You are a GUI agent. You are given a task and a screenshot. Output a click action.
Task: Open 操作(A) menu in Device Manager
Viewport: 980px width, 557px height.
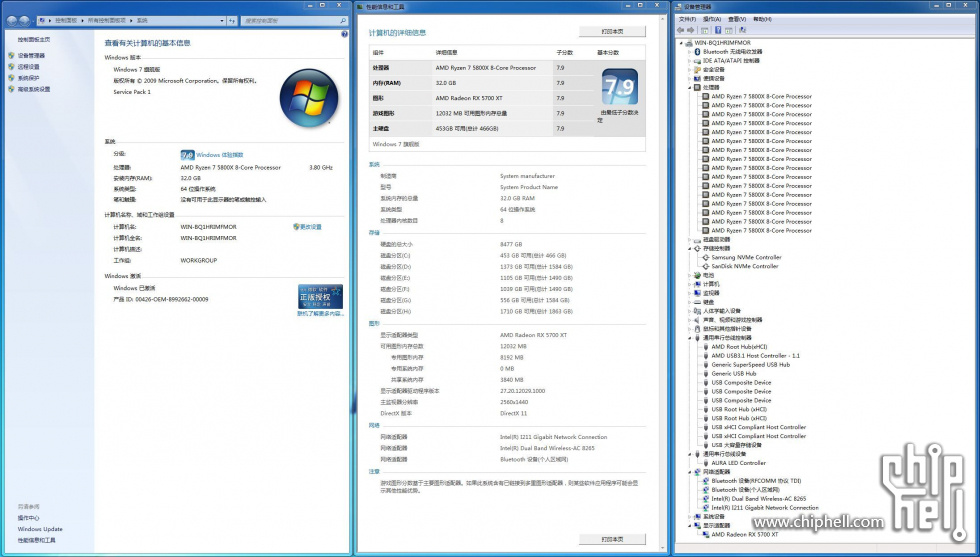point(712,19)
